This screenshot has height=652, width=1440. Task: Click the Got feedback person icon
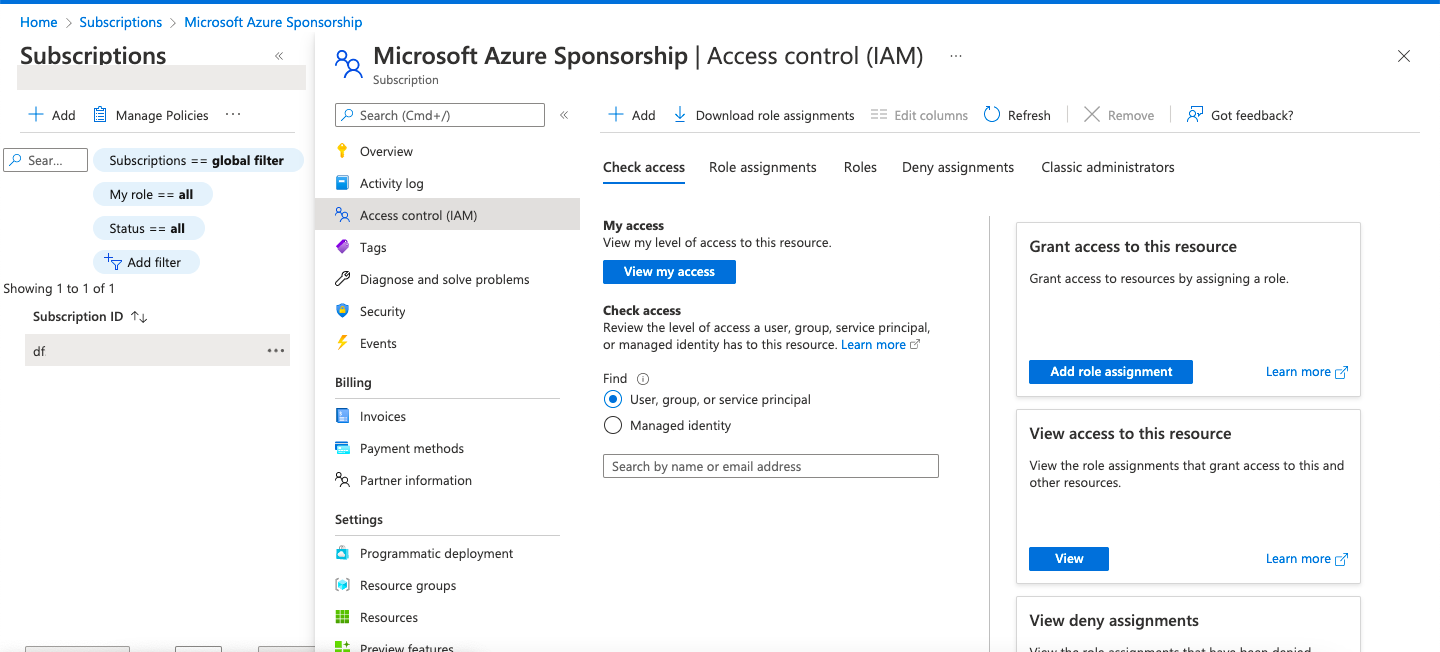(x=1194, y=115)
